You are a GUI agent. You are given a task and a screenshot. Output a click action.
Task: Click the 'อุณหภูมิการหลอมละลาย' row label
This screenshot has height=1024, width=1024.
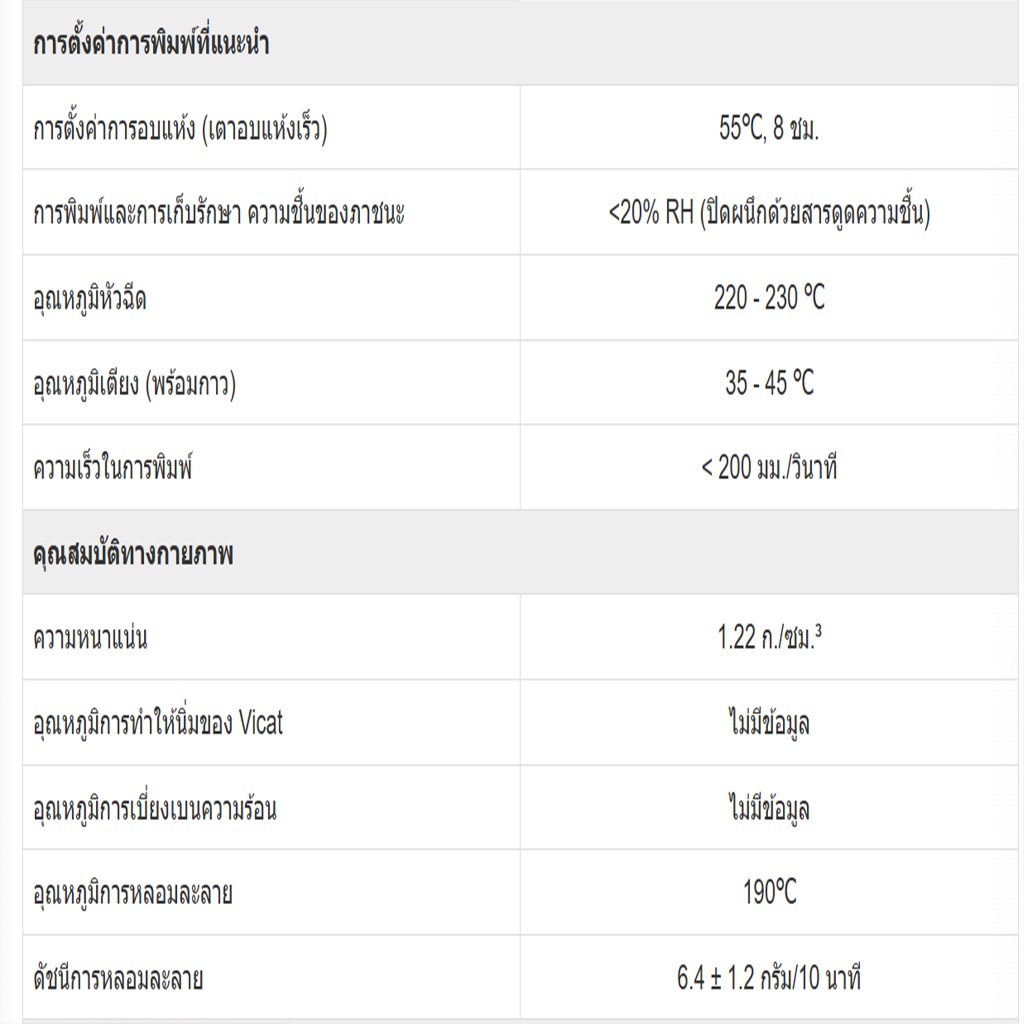133,893
